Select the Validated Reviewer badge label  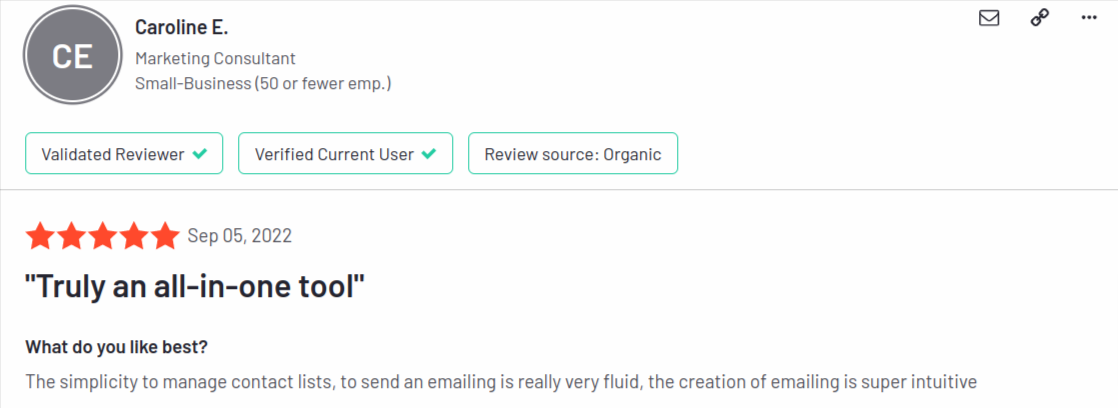[112, 154]
